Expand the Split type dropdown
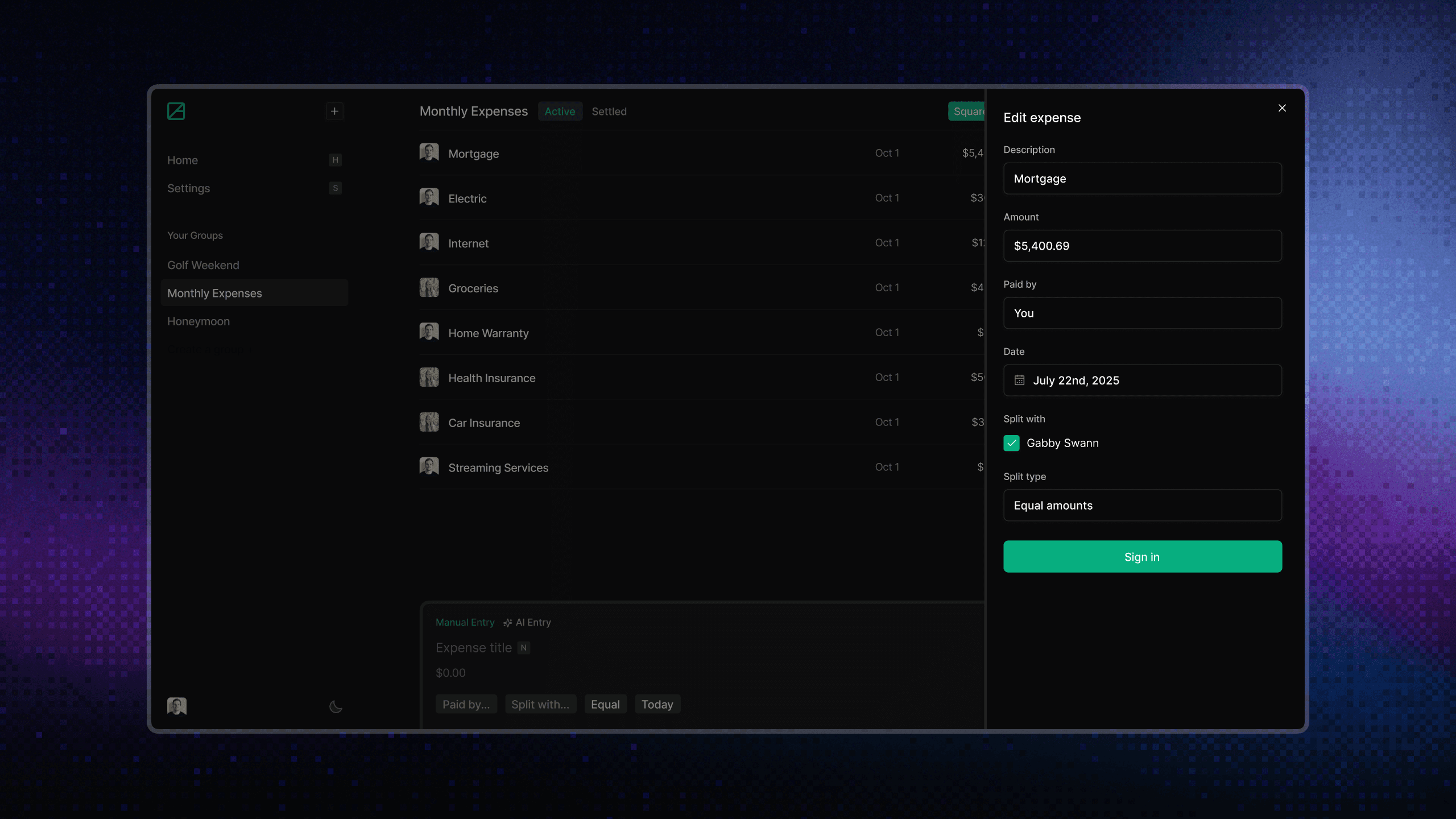The image size is (1456, 819). [1142, 505]
